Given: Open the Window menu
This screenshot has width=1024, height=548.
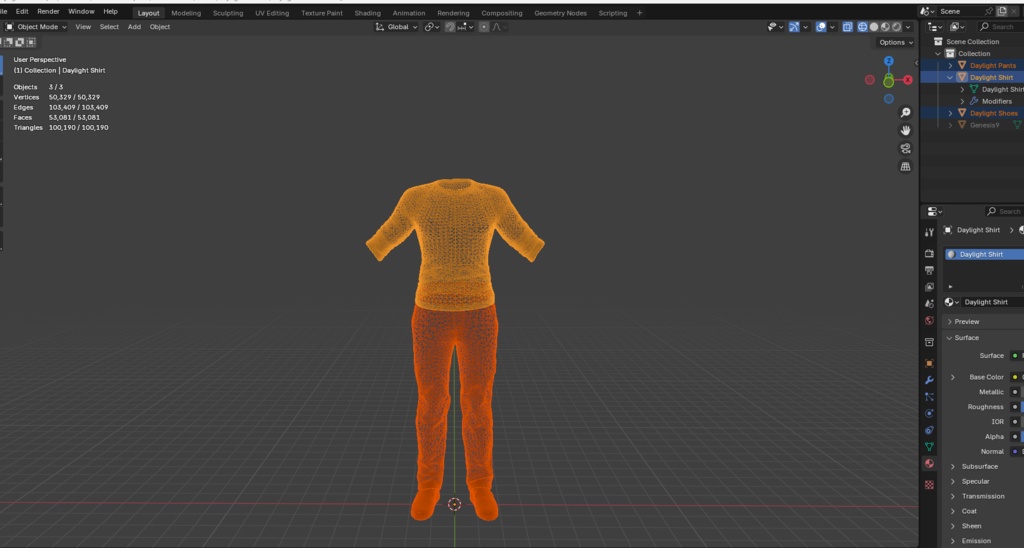Looking at the screenshot, I should (81, 11).
